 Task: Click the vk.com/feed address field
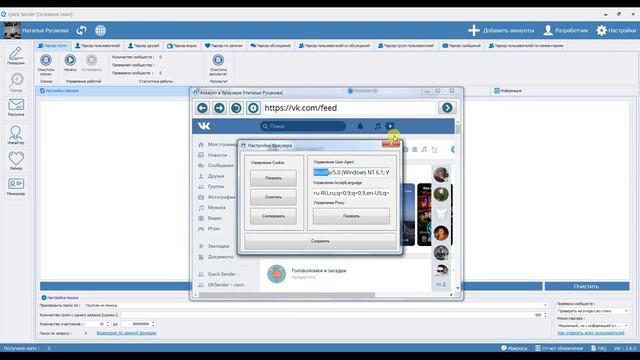(349, 108)
